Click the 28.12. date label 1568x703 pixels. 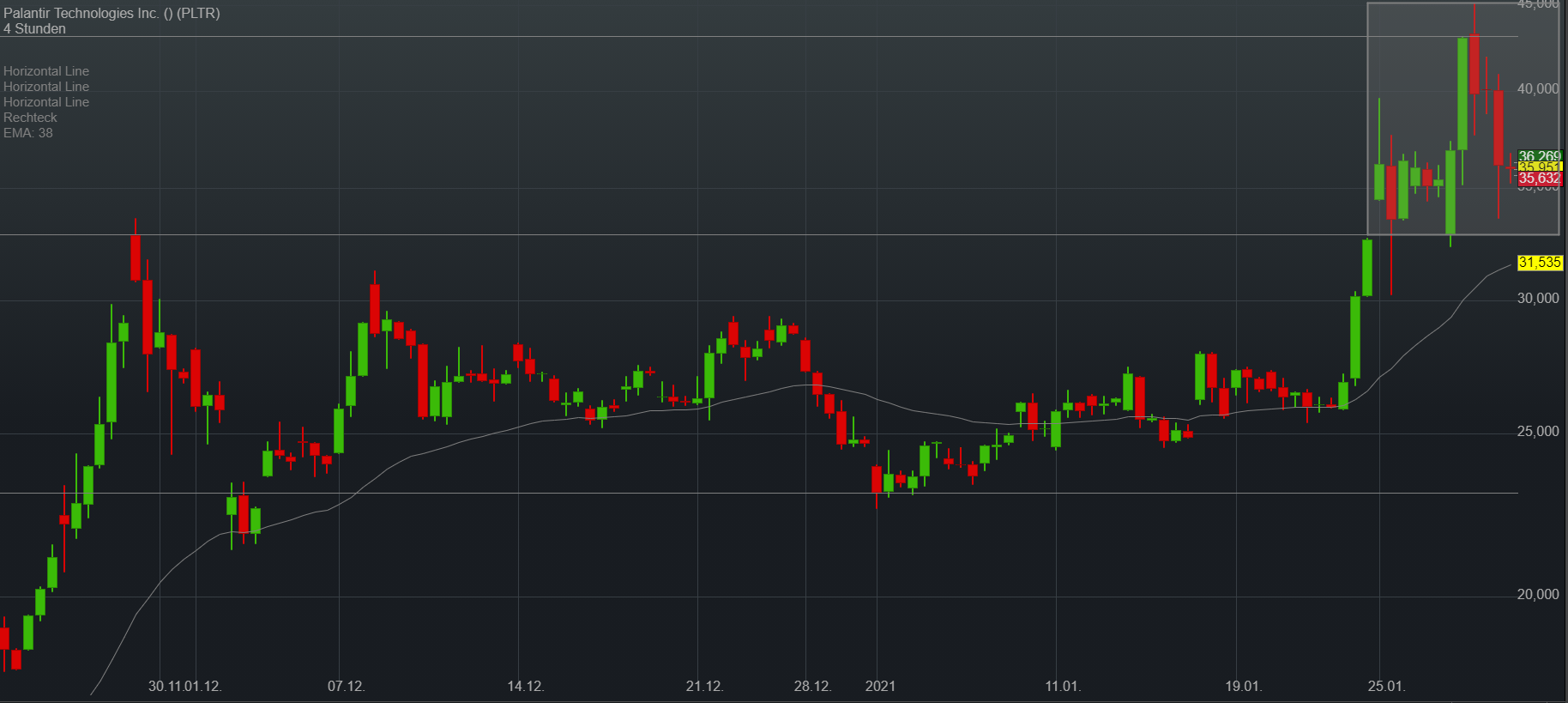[x=813, y=686]
